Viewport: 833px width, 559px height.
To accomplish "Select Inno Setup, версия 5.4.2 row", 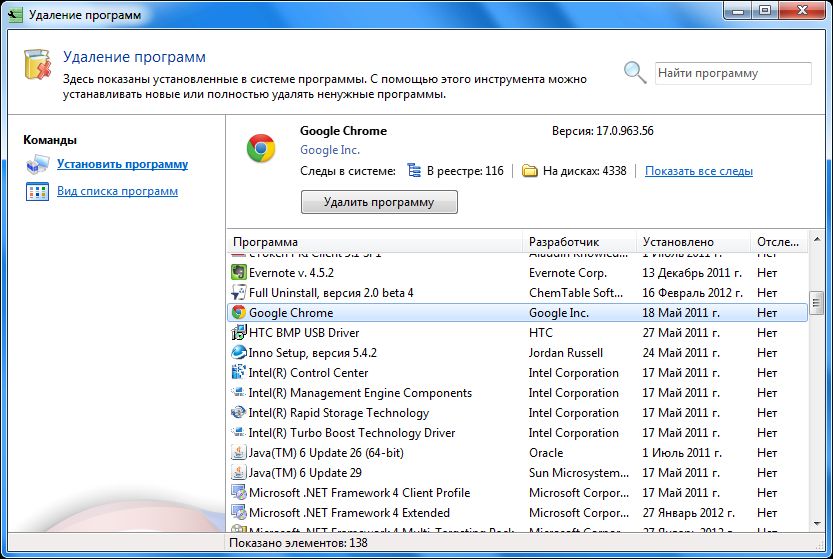I will pyautogui.click(x=517, y=353).
